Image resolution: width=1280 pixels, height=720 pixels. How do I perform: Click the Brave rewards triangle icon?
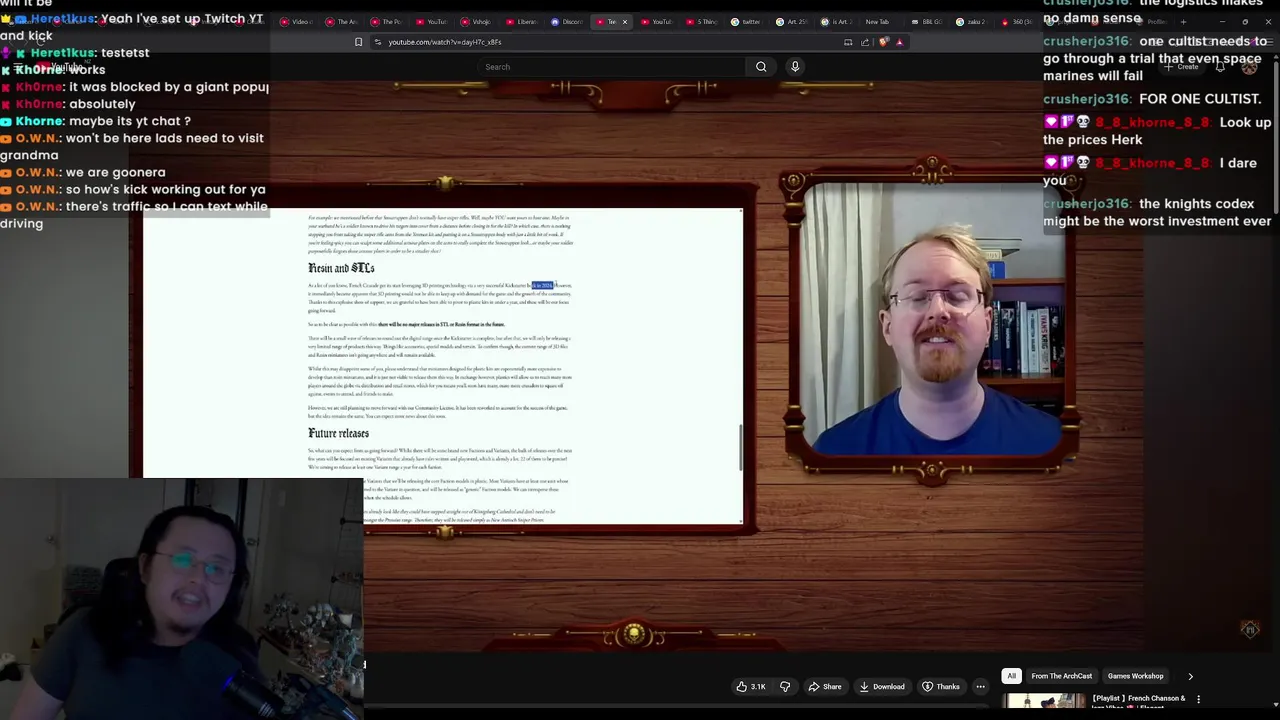[x=899, y=42]
